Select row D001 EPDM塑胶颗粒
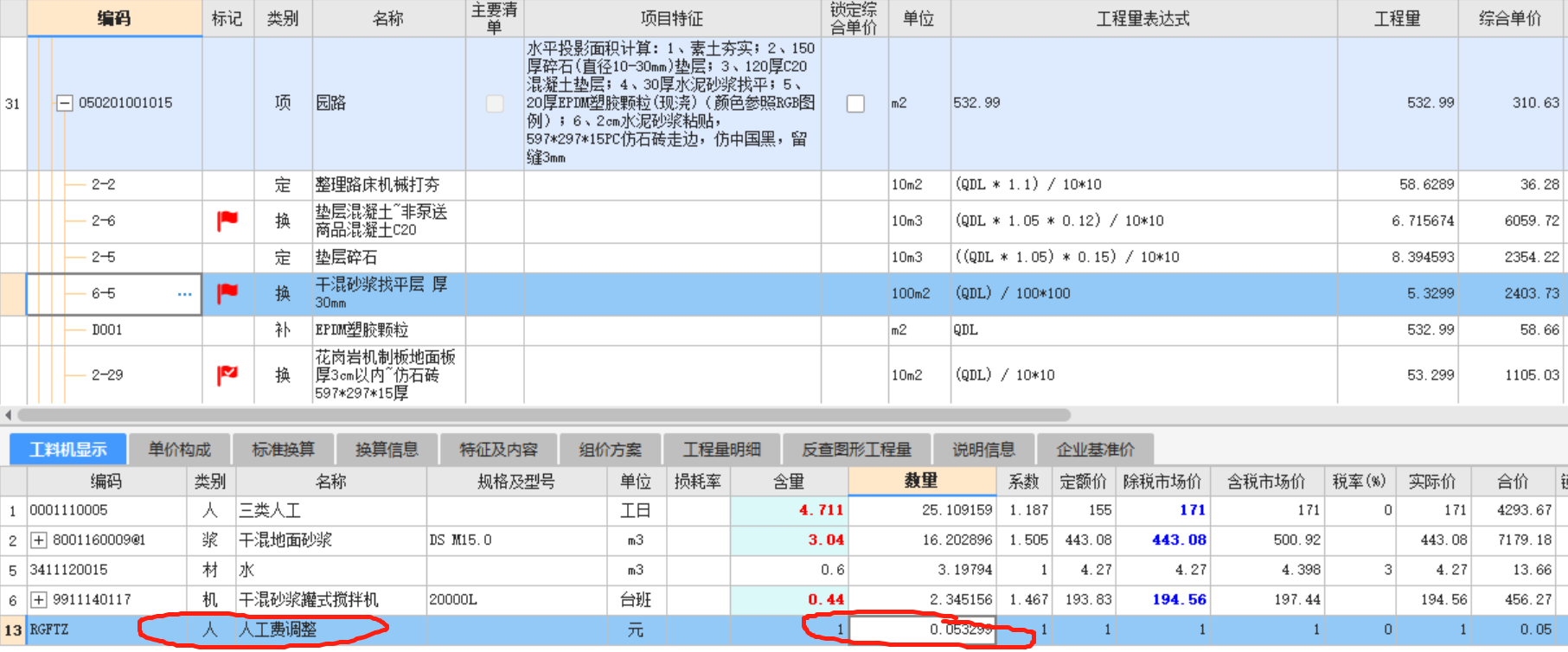 (x=782, y=330)
